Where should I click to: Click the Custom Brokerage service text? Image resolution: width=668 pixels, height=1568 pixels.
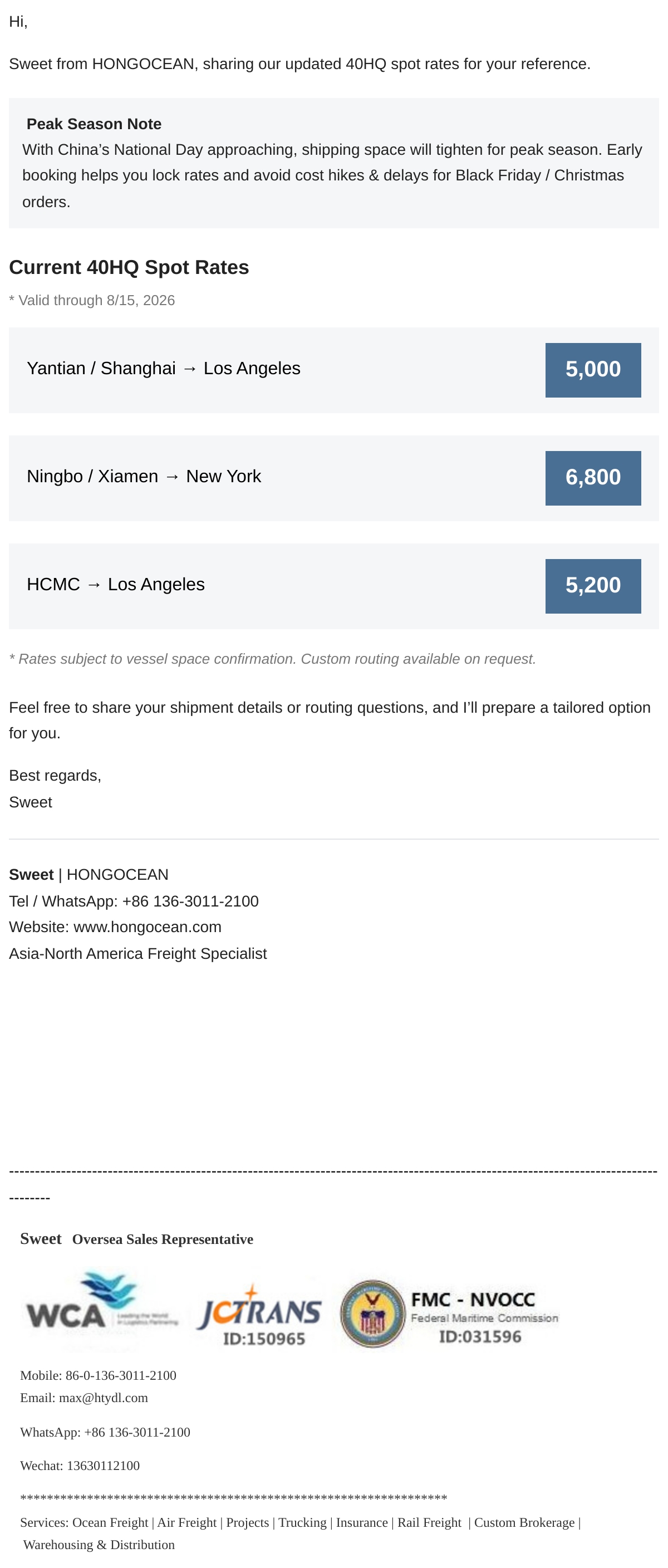(x=524, y=1522)
